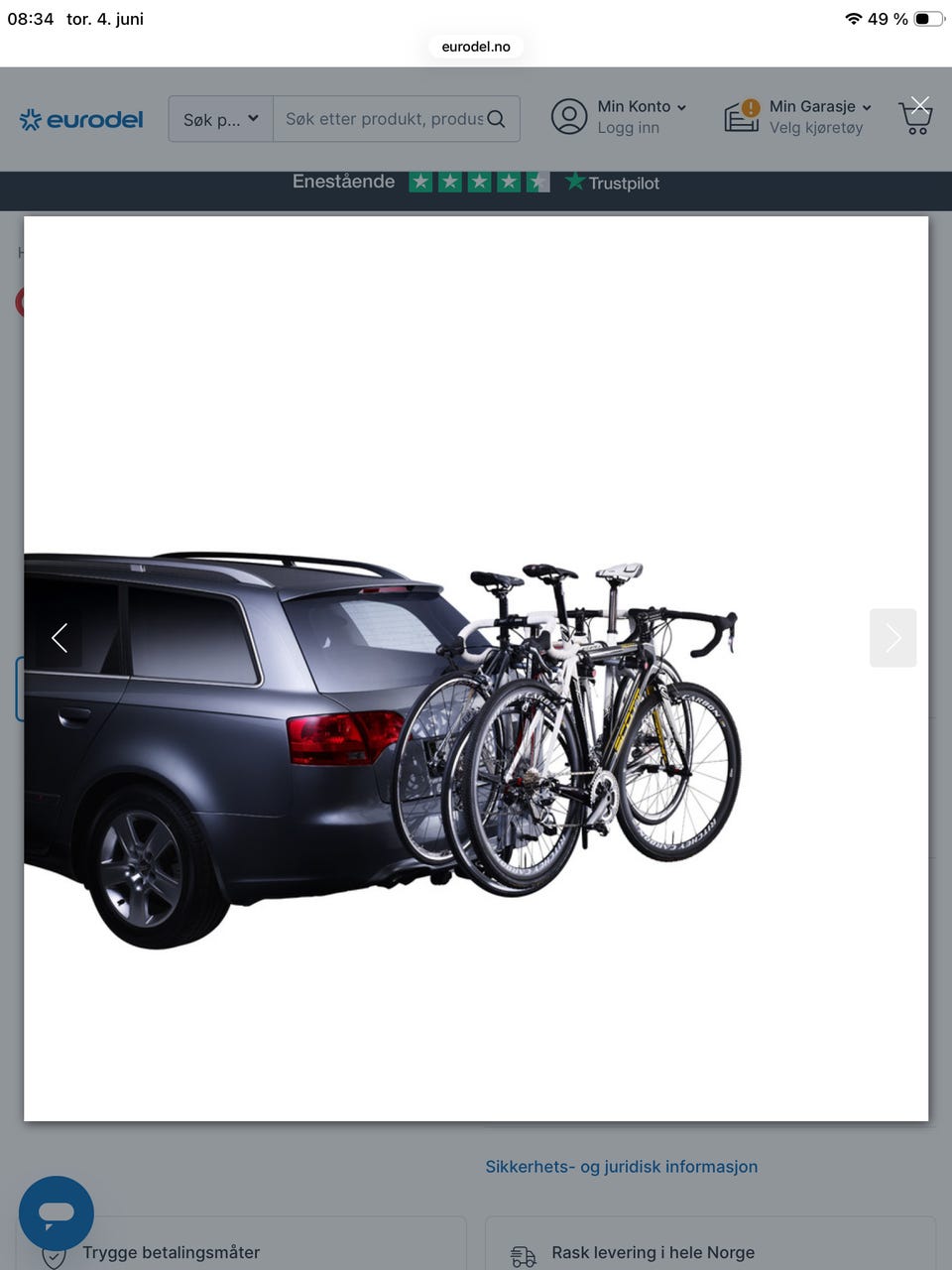The image size is (952, 1270).
Task: Click the car with bikes product image
Action: coord(383,749)
